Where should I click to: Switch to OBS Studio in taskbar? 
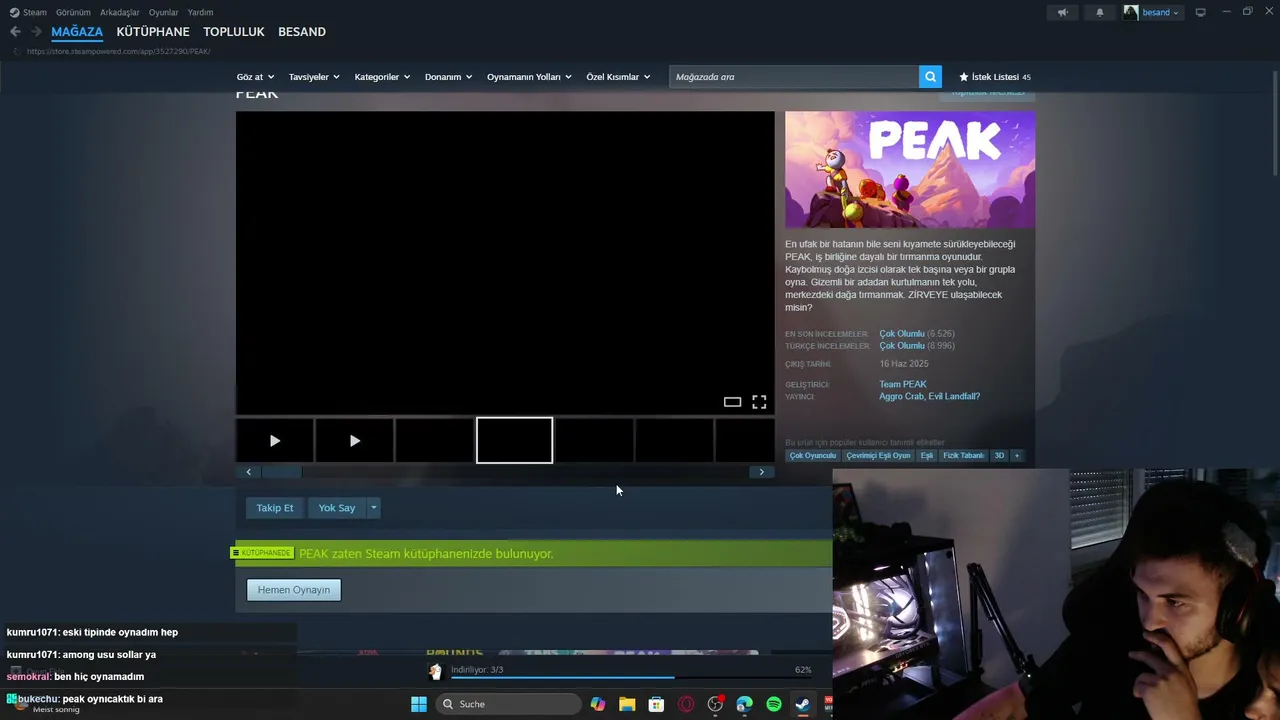point(715,704)
